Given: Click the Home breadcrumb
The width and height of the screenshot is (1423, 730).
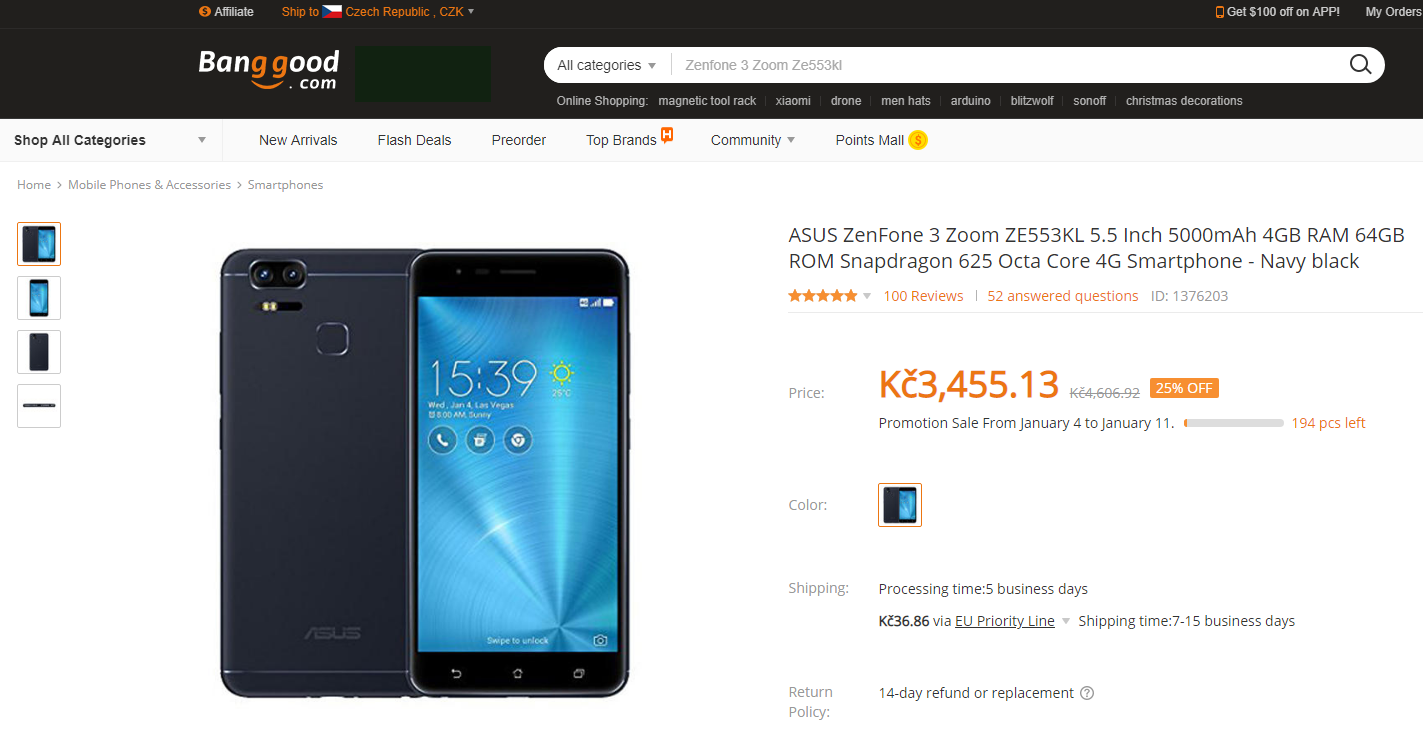Looking at the screenshot, I should [34, 185].
